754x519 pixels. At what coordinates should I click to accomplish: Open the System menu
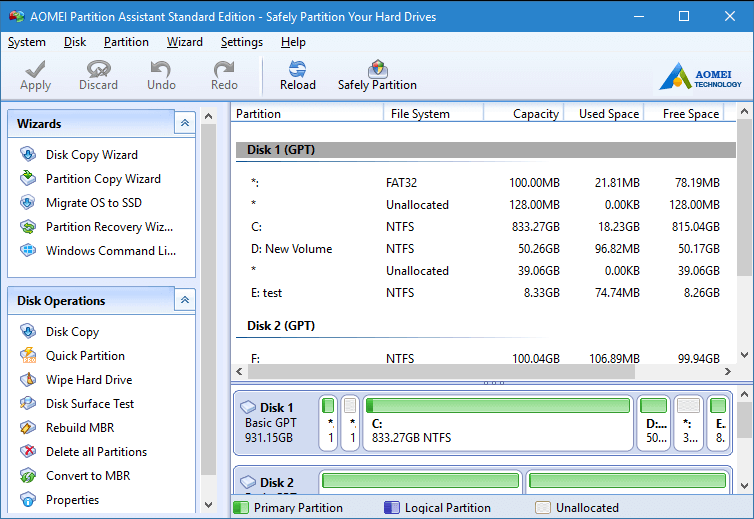pos(26,42)
